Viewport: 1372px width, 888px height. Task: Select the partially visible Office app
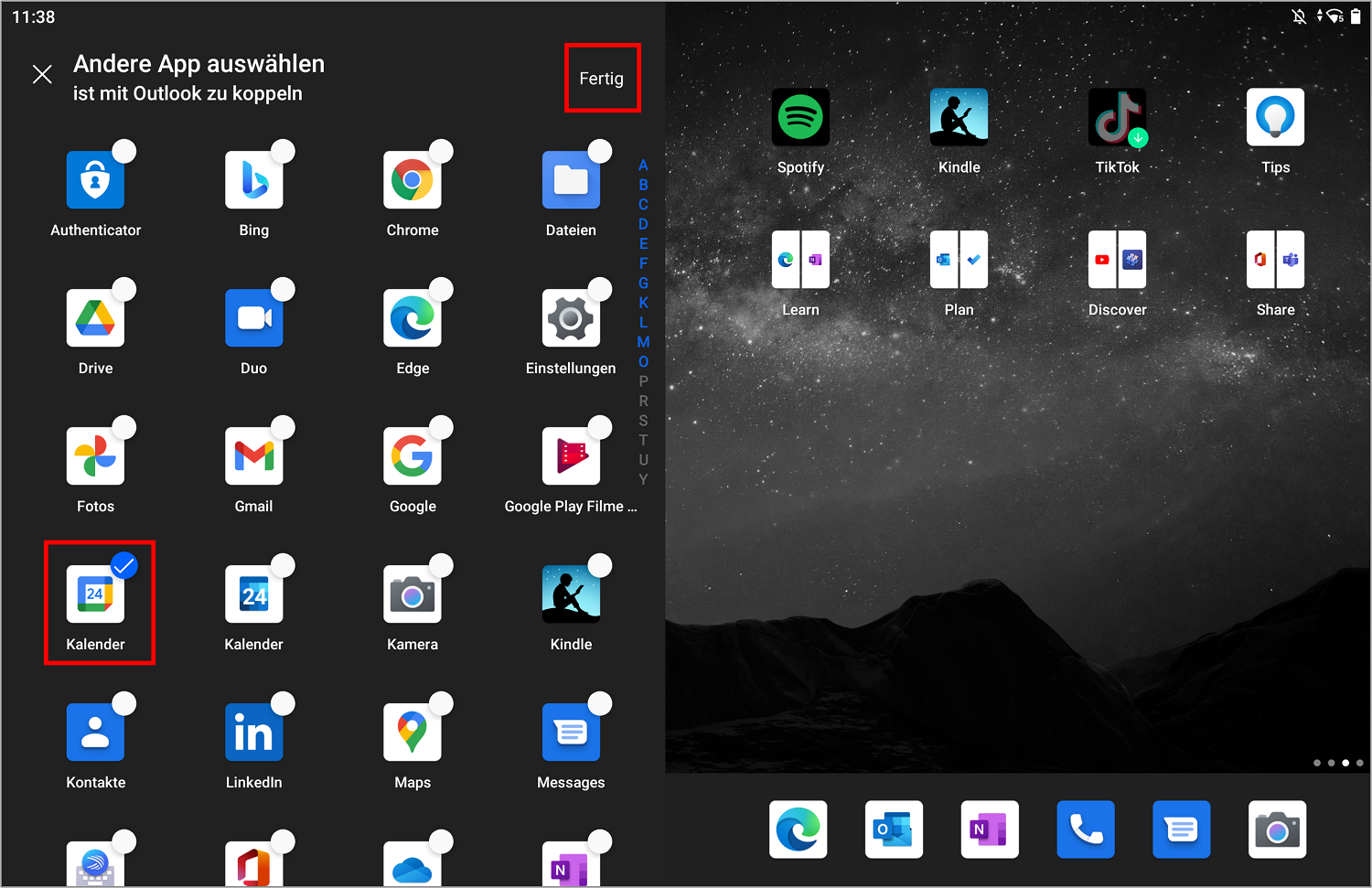[254, 863]
